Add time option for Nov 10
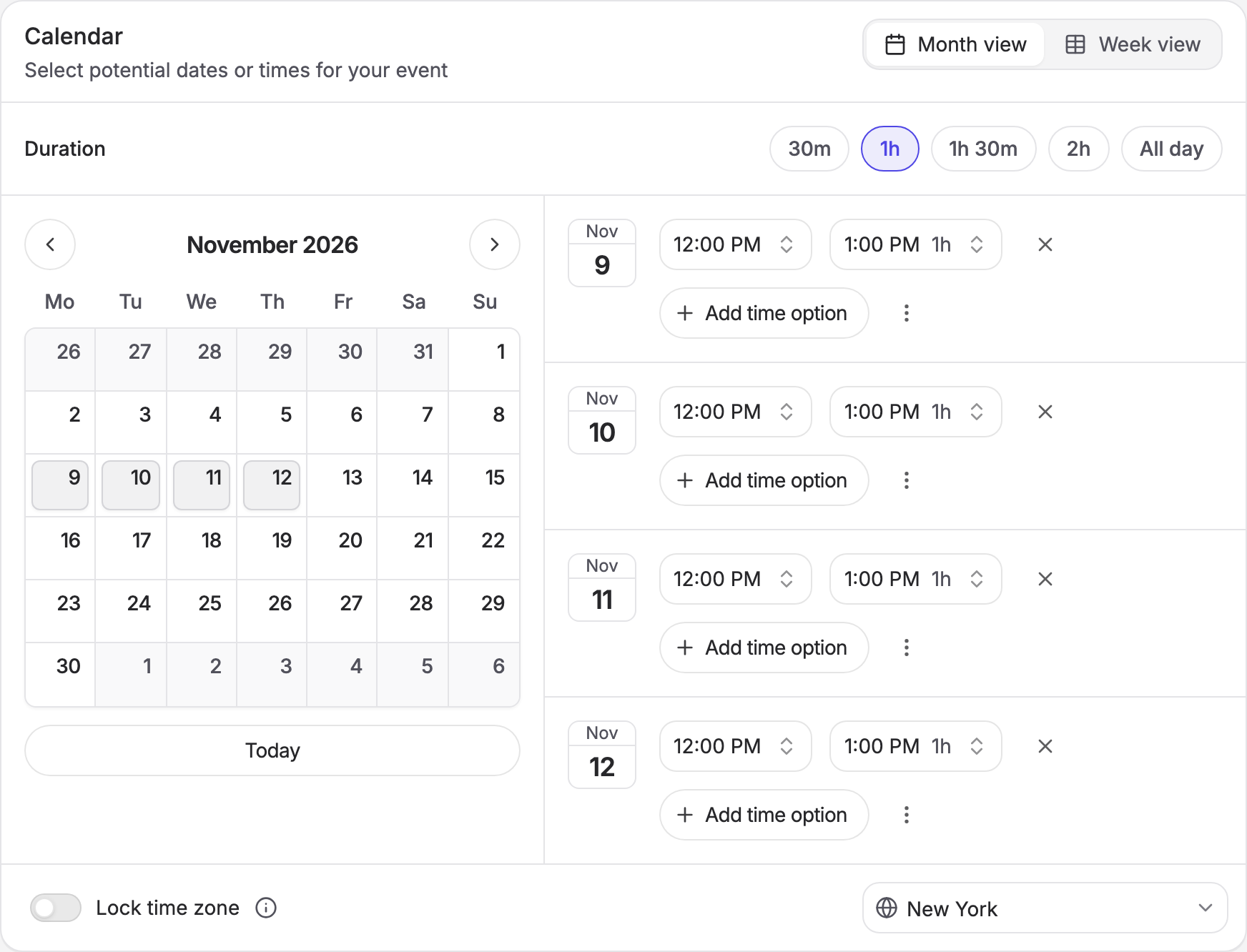Viewport: 1247px width, 952px height. (x=764, y=480)
